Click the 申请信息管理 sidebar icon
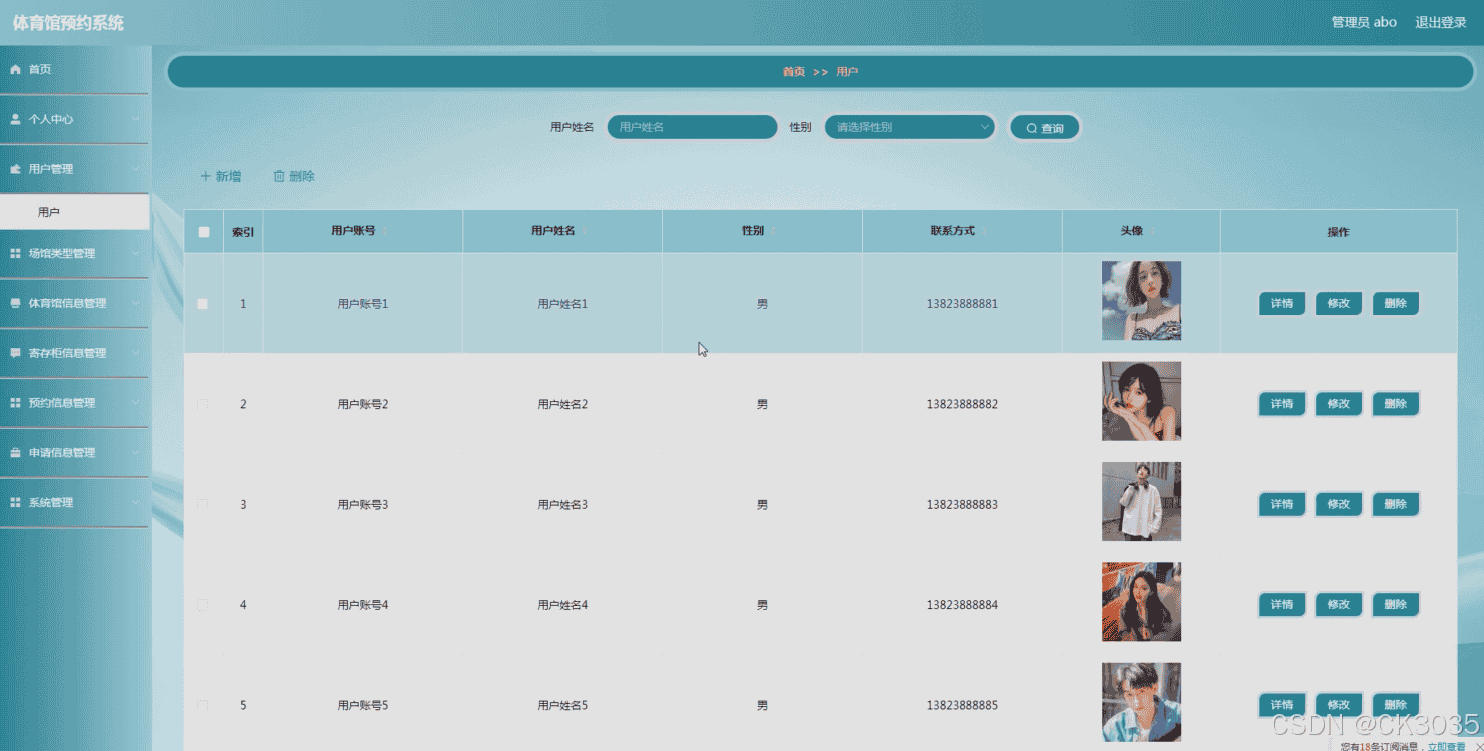The image size is (1484, 751). click(x=15, y=453)
